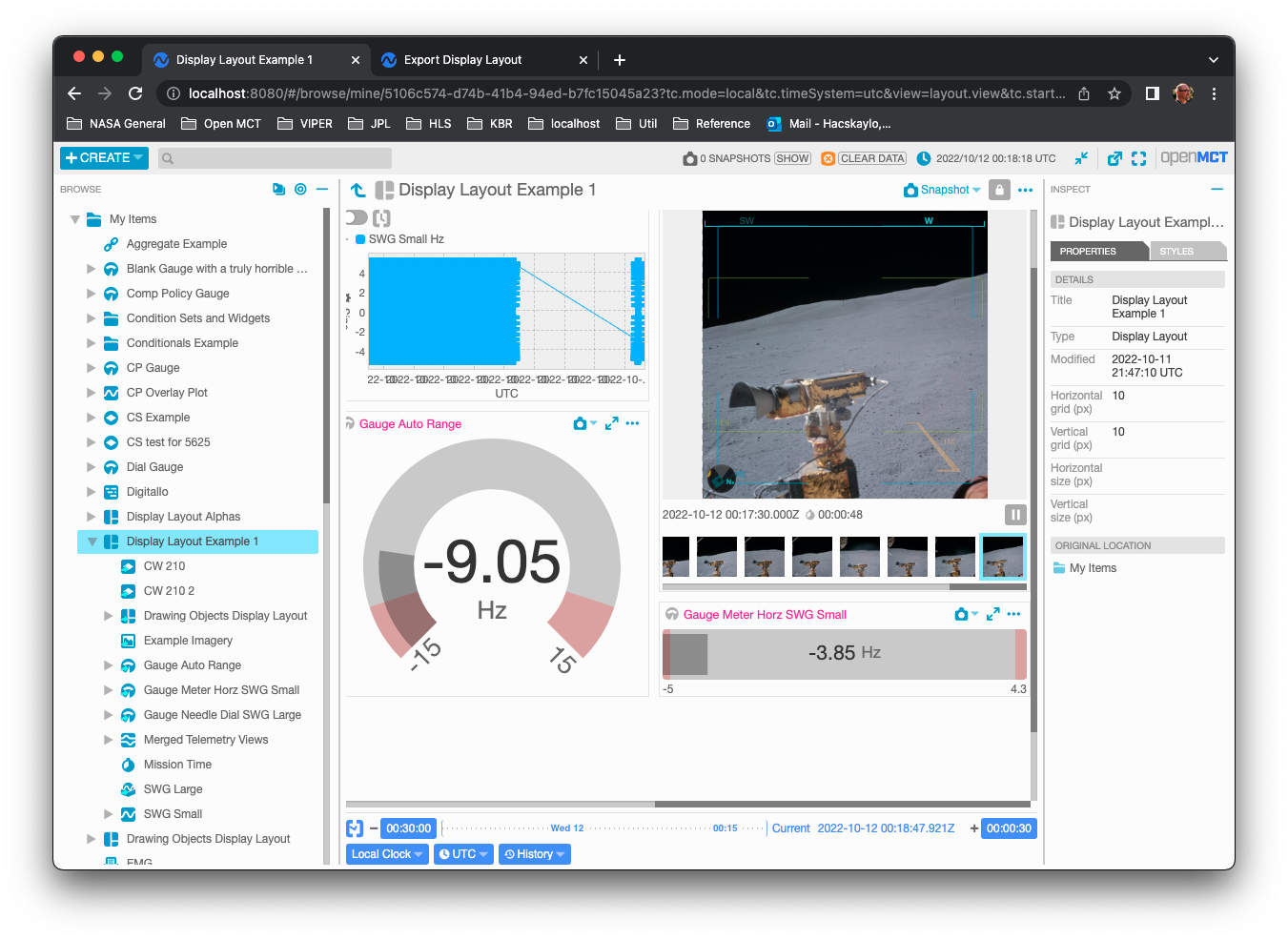Expand Gauge Meter Horz SWG Small to full view
This screenshot has height=940, width=1288.
tap(992, 614)
